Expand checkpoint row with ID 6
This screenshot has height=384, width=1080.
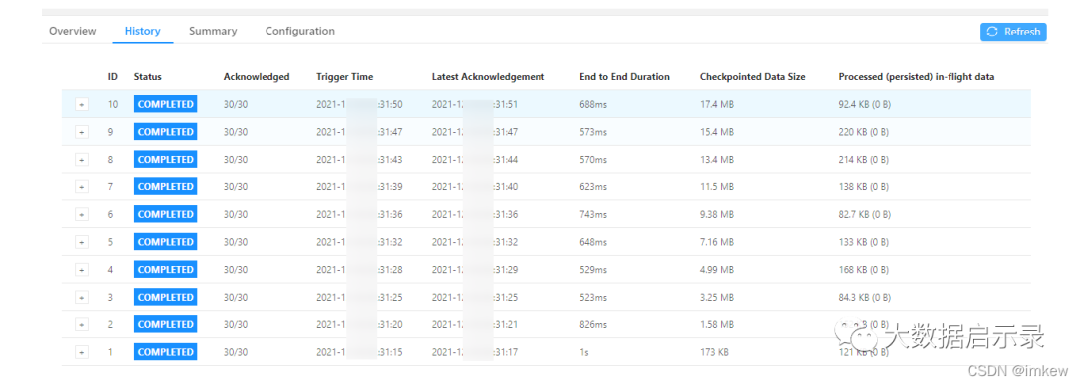[82, 215]
